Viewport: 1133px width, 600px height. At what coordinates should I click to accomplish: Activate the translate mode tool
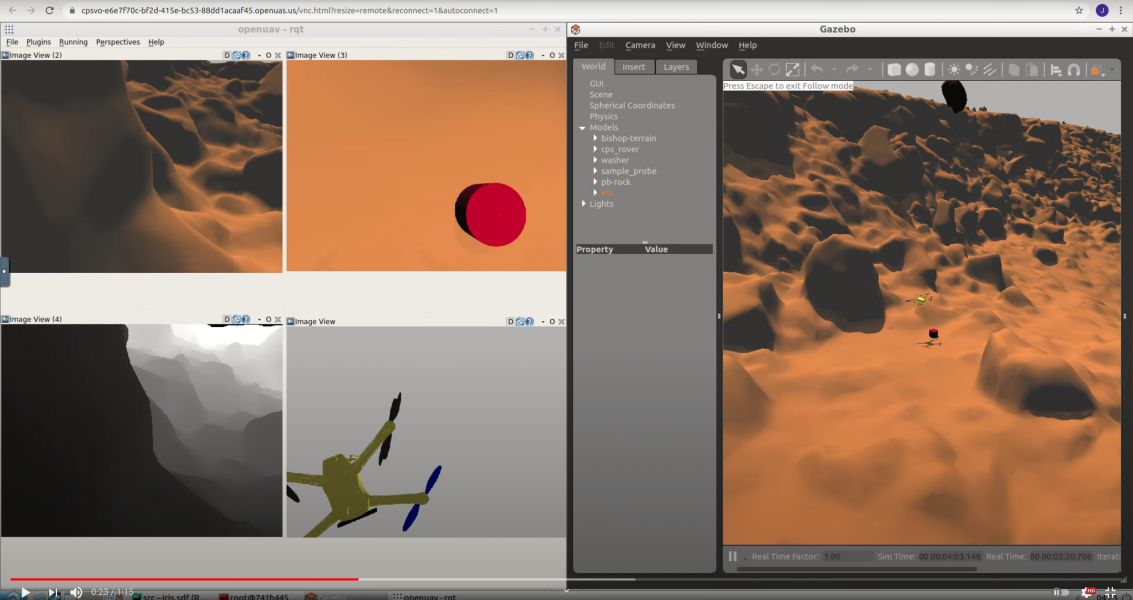pyautogui.click(x=757, y=70)
